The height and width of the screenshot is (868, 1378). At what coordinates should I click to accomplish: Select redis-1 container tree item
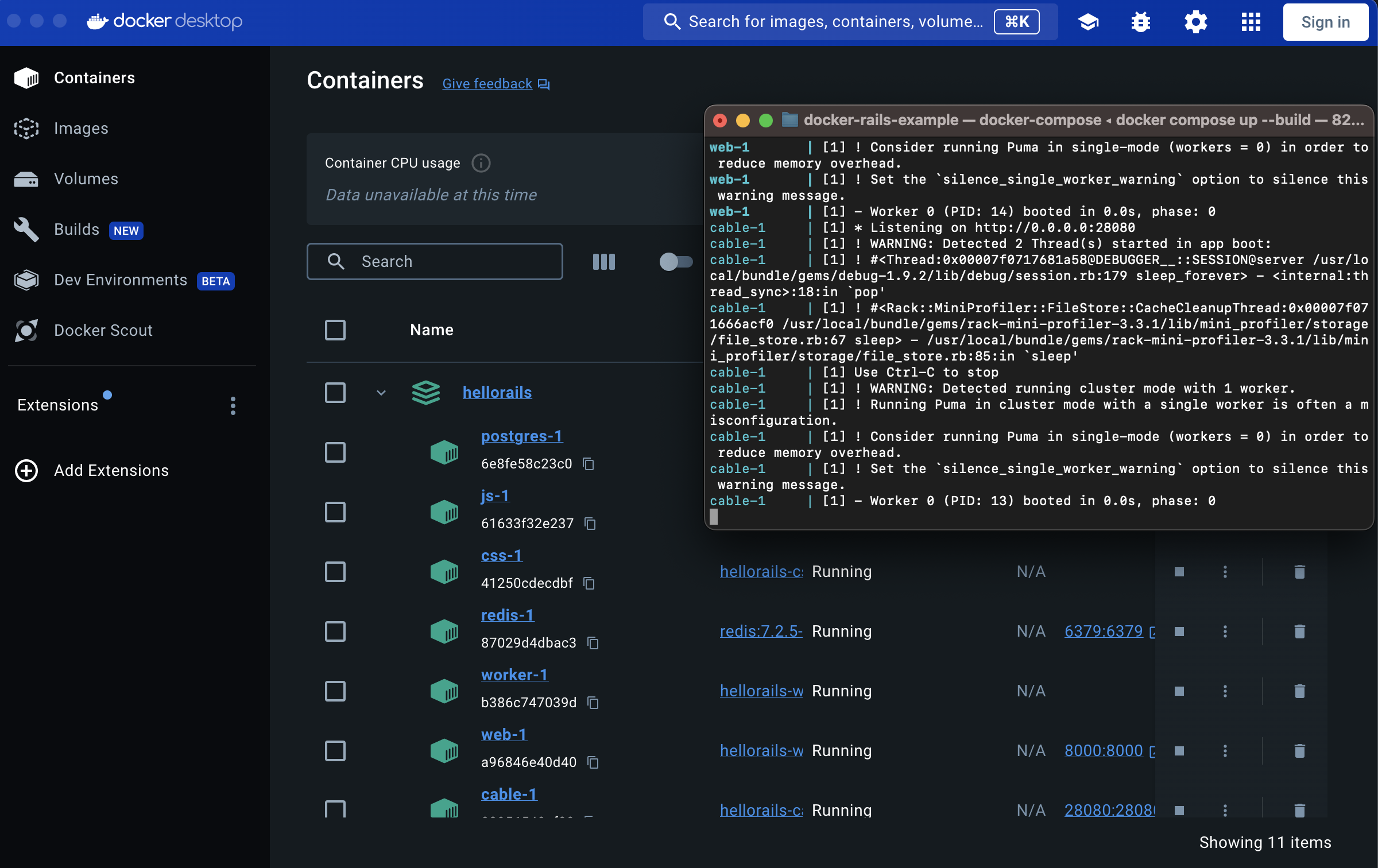507,614
